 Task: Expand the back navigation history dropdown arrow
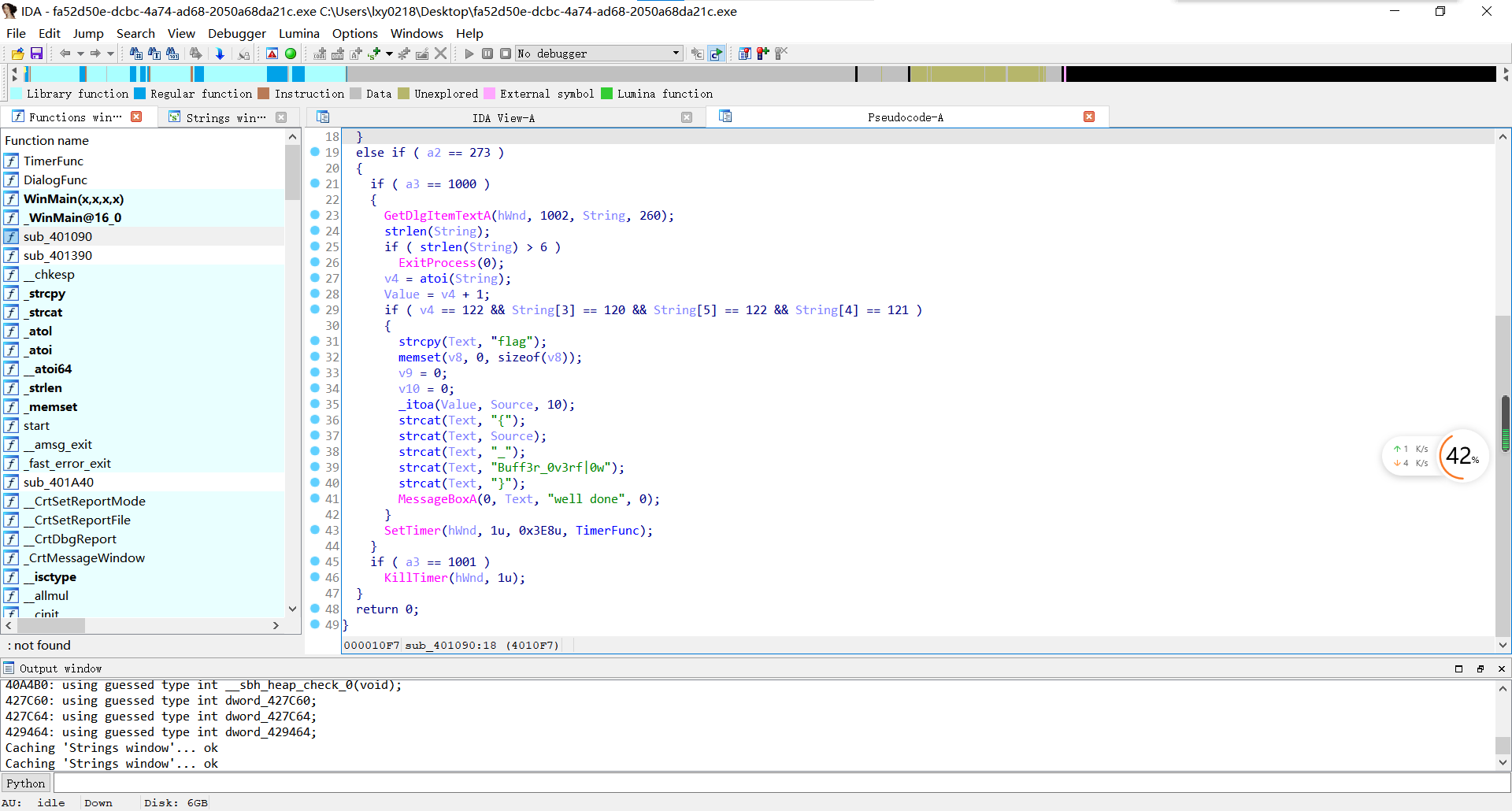pyautogui.click(x=80, y=54)
